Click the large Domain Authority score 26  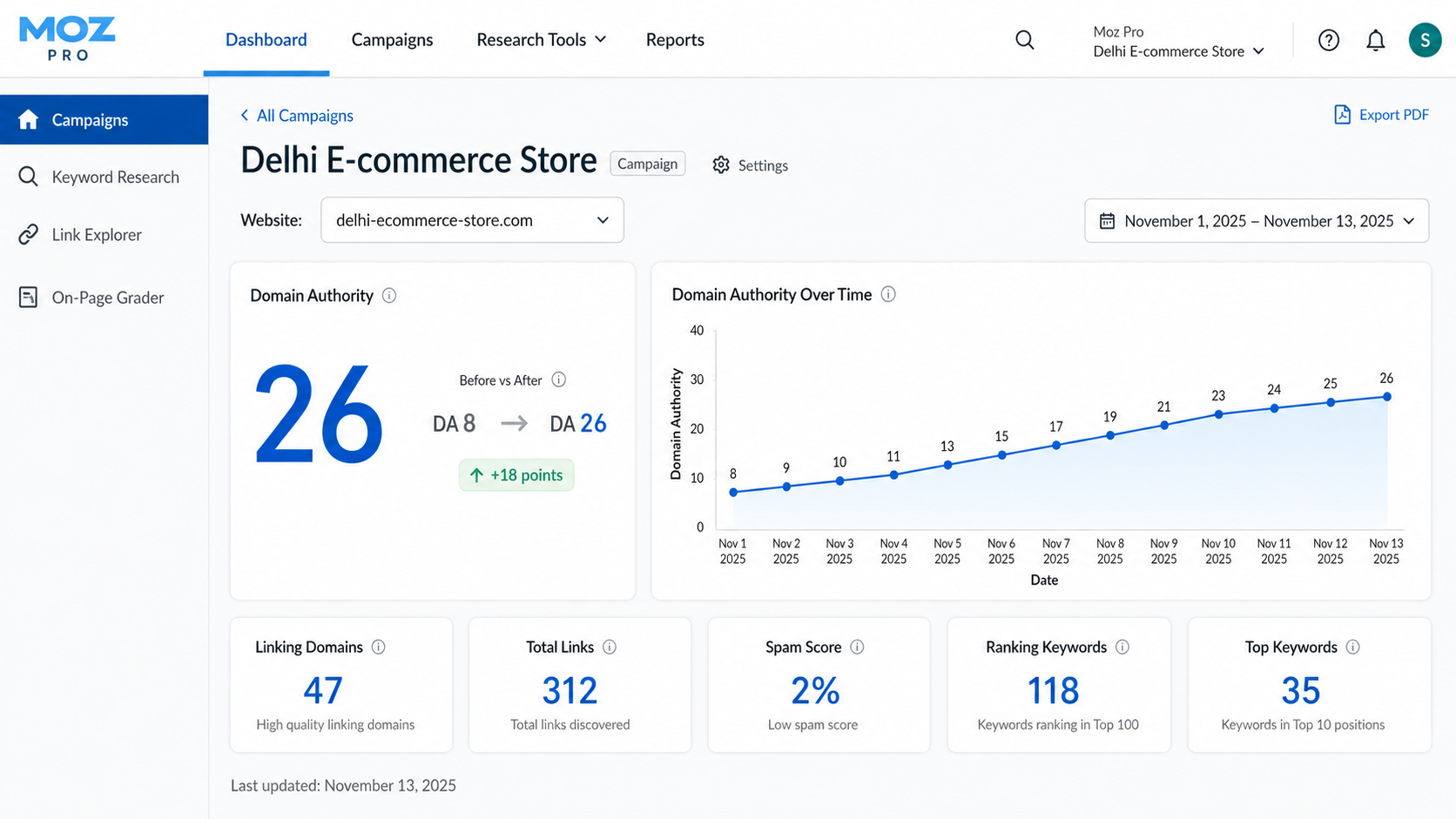click(x=319, y=415)
